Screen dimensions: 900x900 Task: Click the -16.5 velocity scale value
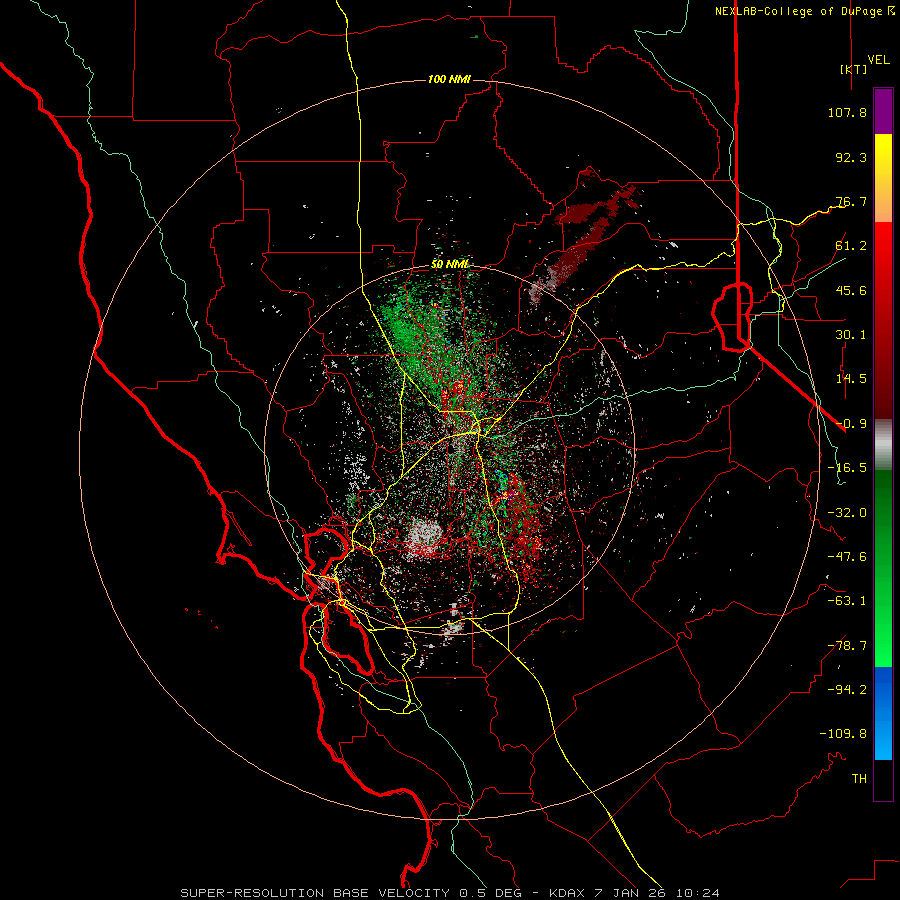tap(847, 468)
